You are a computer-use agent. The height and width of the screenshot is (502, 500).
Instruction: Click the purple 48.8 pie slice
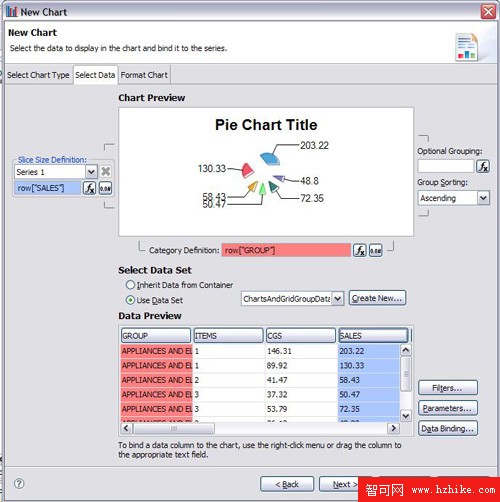[x=279, y=178]
